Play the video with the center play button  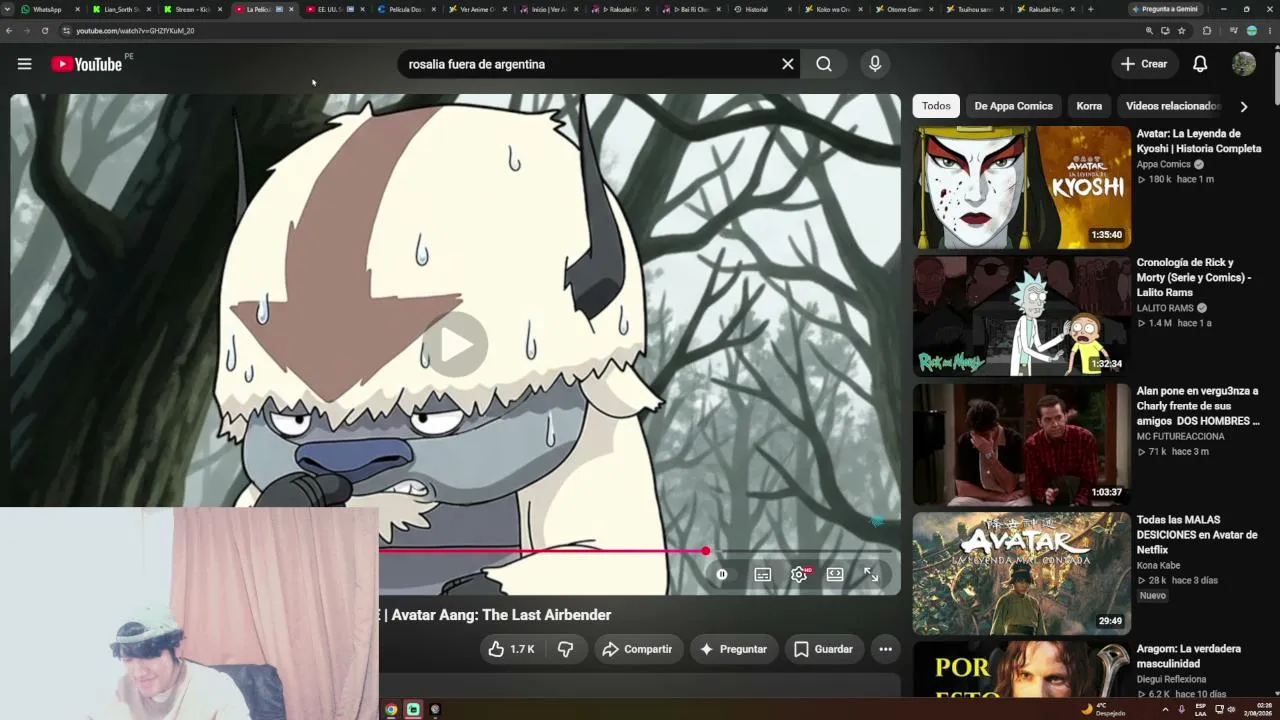click(x=456, y=344)
